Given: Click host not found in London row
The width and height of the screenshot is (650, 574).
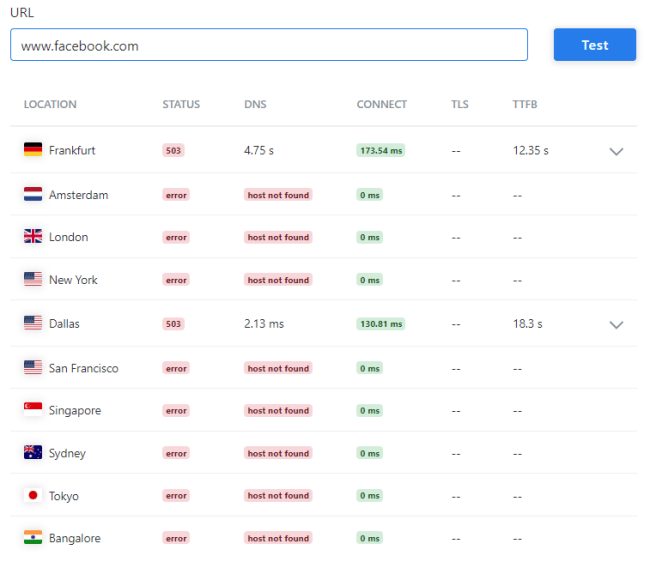Looking at the screenshot, I should coord(278,237).
